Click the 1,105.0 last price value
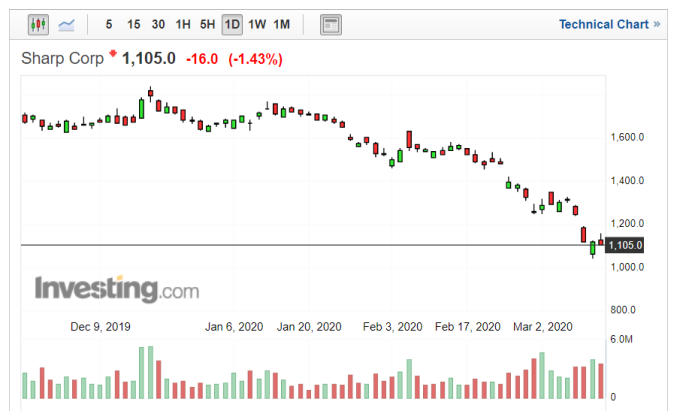The image size is (680, 411). tap(149, 59)
